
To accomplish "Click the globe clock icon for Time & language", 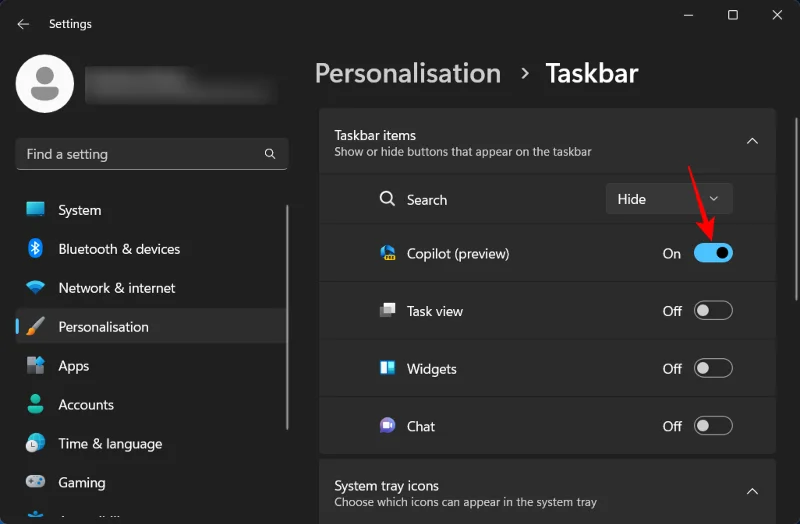I will (35, 443).
